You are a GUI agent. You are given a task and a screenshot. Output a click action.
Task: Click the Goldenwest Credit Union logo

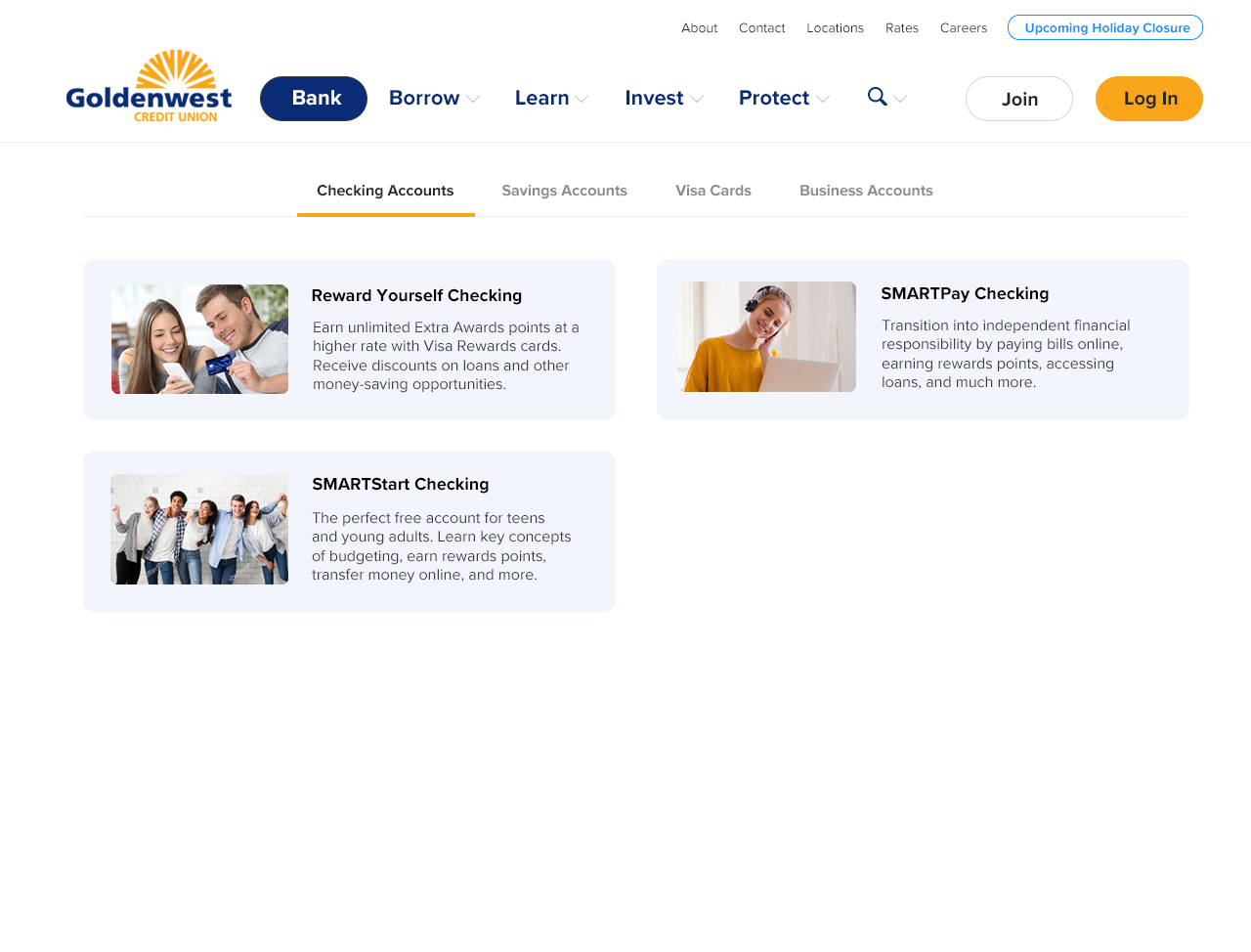[x=149, y=87]
